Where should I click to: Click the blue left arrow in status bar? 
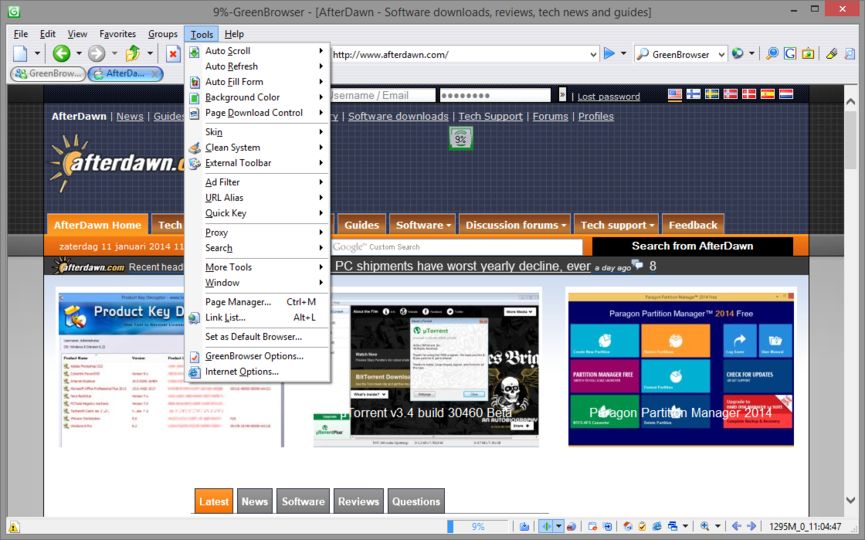point(736,526)
